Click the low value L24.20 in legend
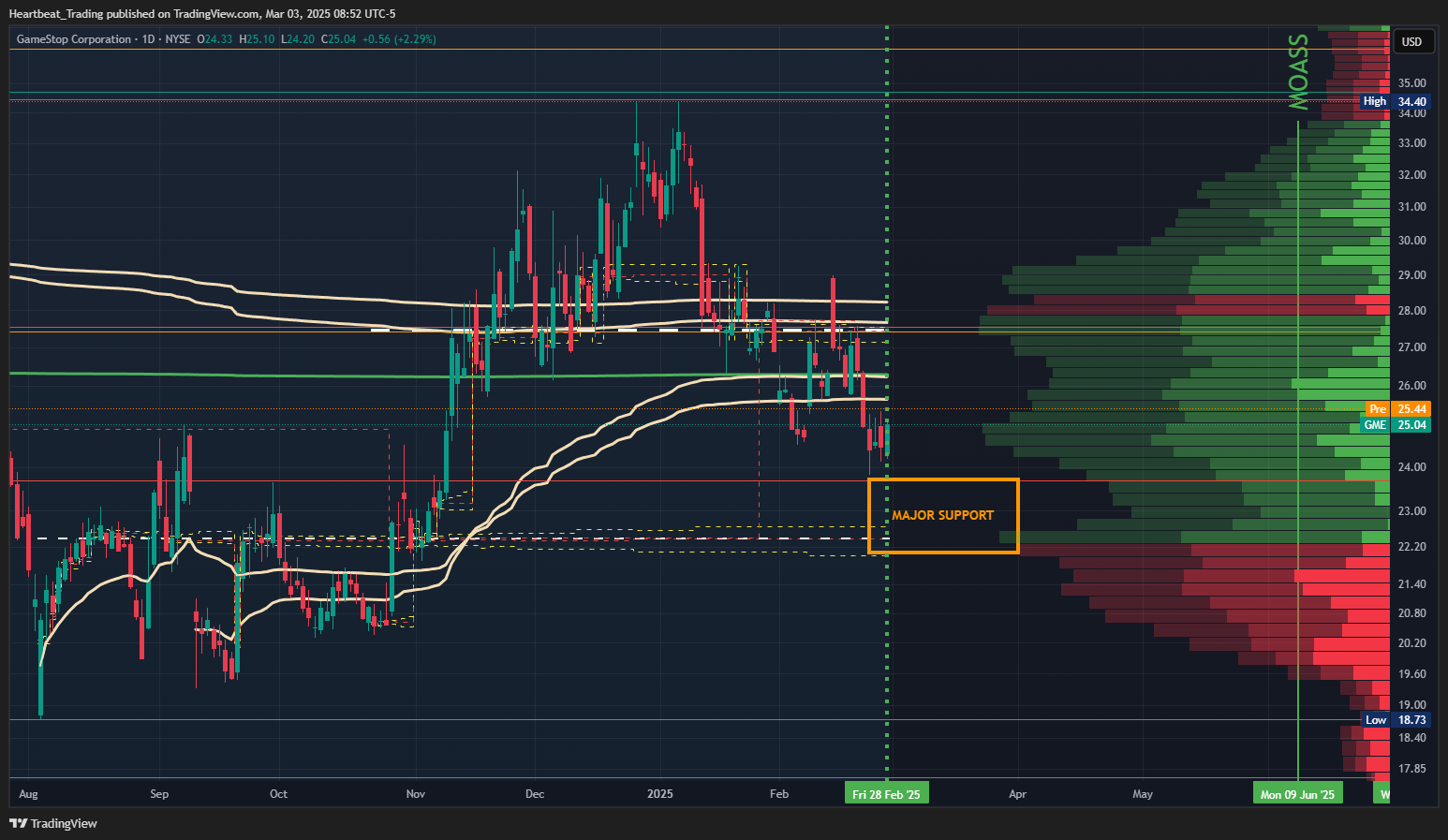The height and width of the screenshot is (840, 1448). pos(298,39)
